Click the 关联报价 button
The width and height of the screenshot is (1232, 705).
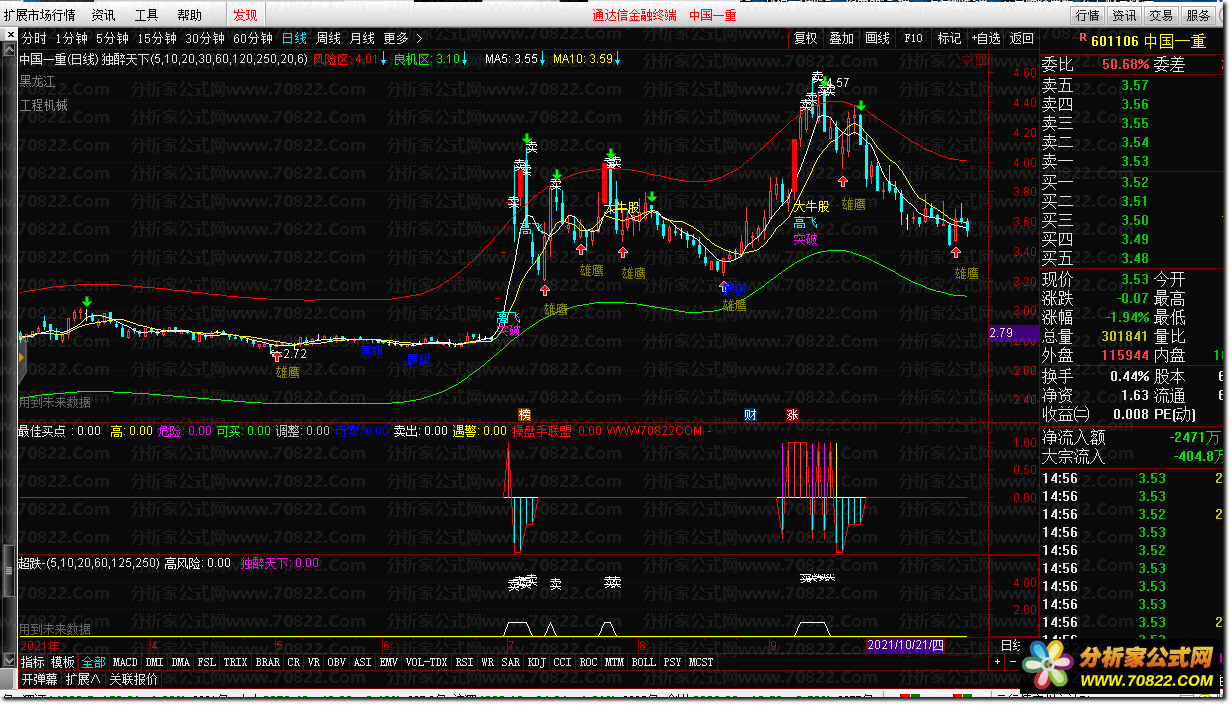(x=133, y=678)
